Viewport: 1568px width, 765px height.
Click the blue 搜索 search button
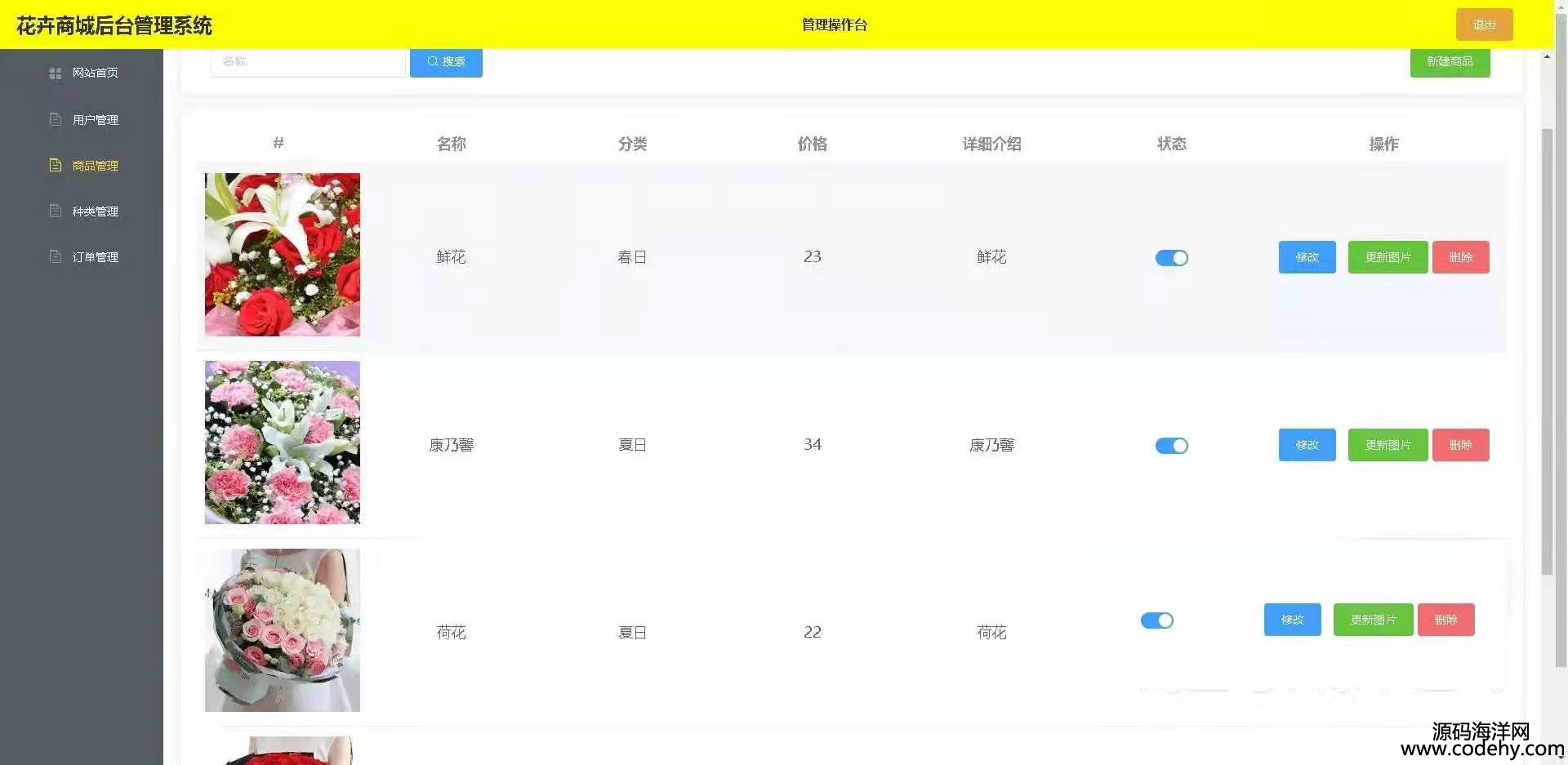446,62
